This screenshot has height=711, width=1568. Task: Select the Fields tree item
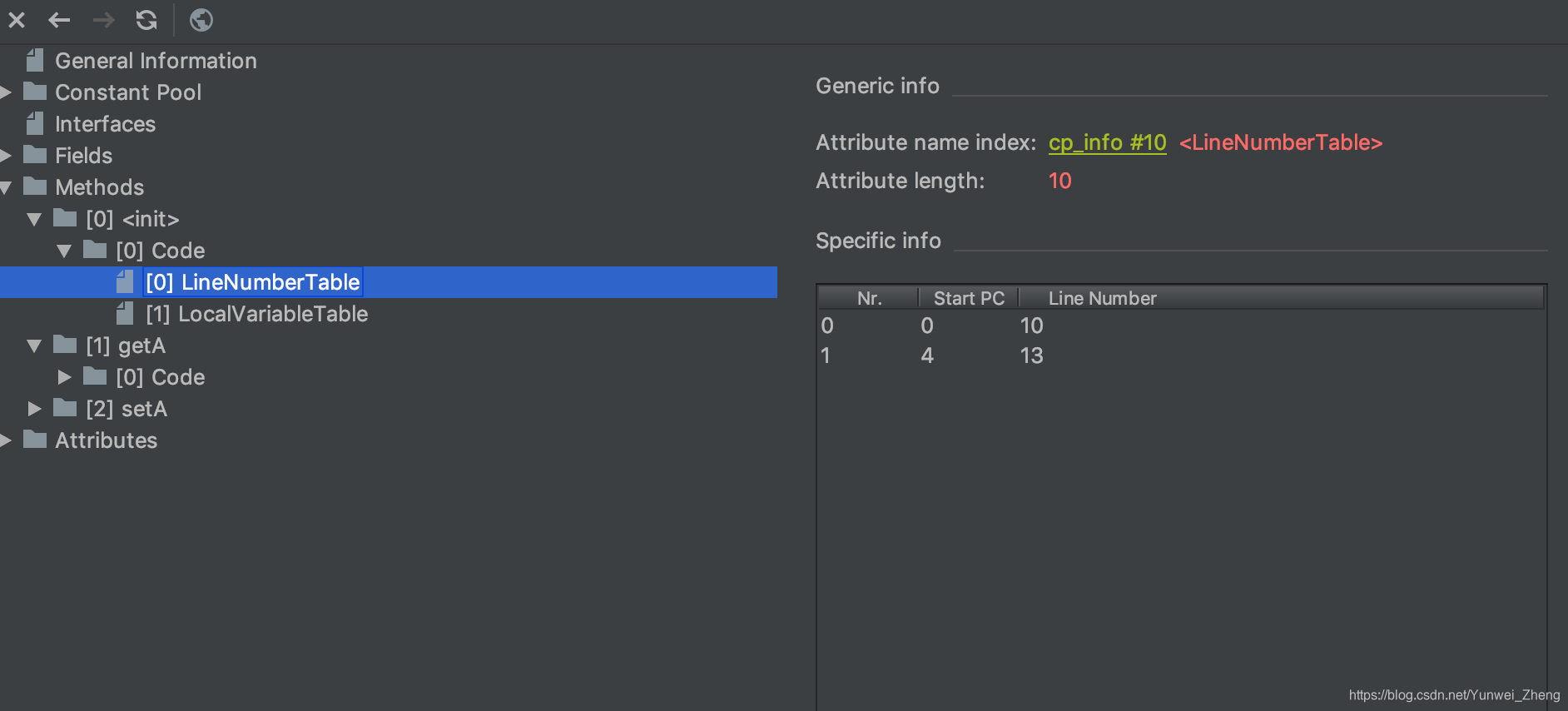click(x=83, y=156)
